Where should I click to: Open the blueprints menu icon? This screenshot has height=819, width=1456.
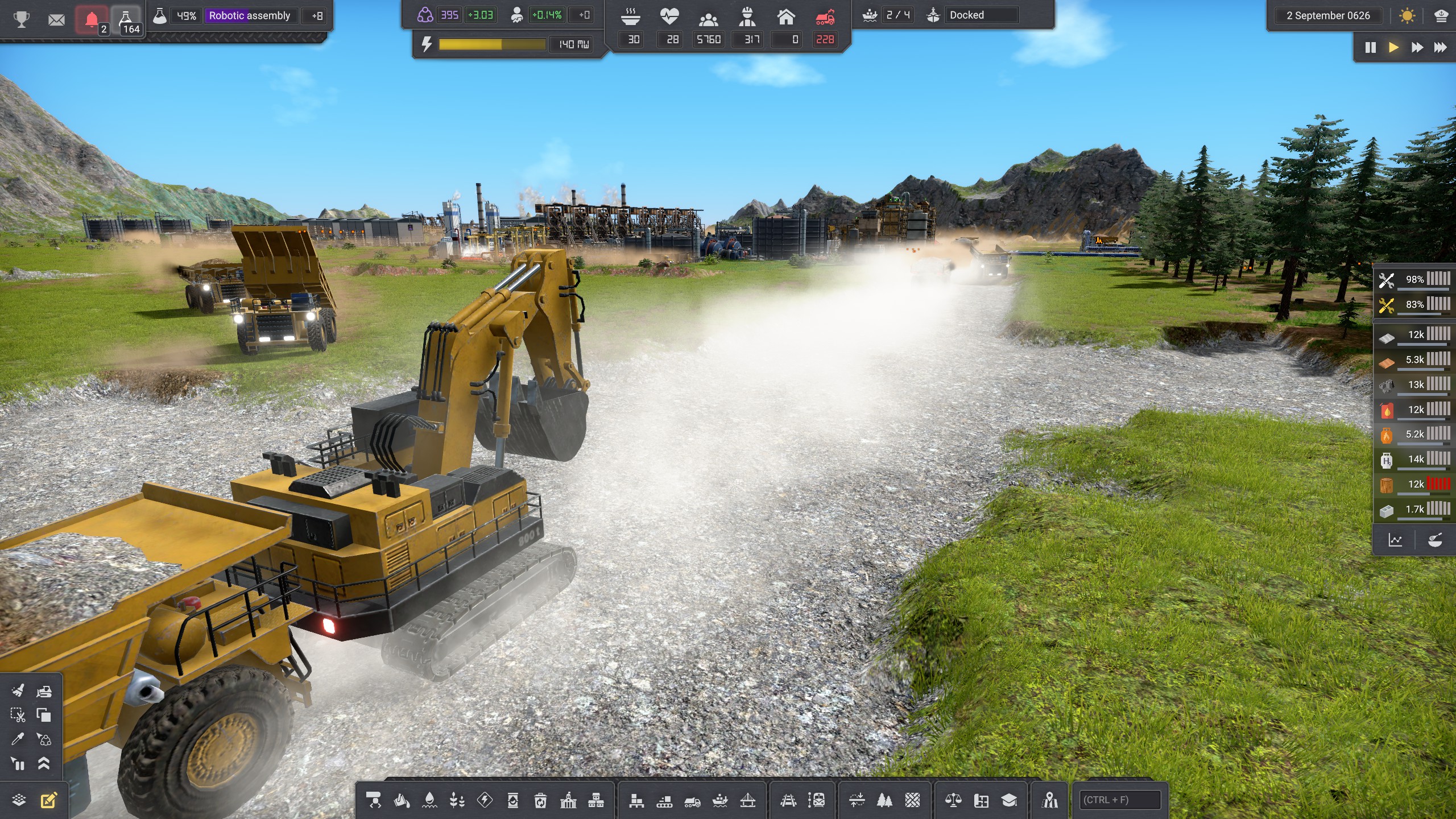point(981,801)
